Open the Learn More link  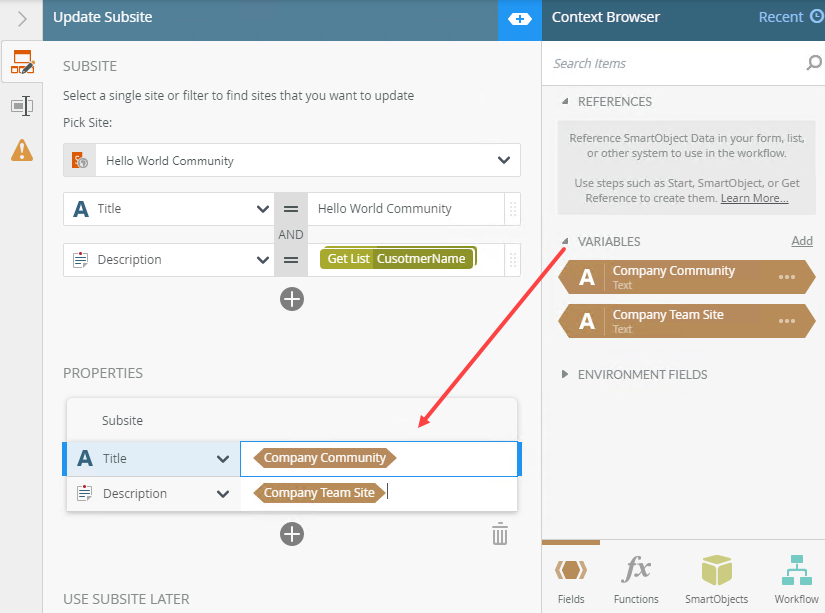754,198
